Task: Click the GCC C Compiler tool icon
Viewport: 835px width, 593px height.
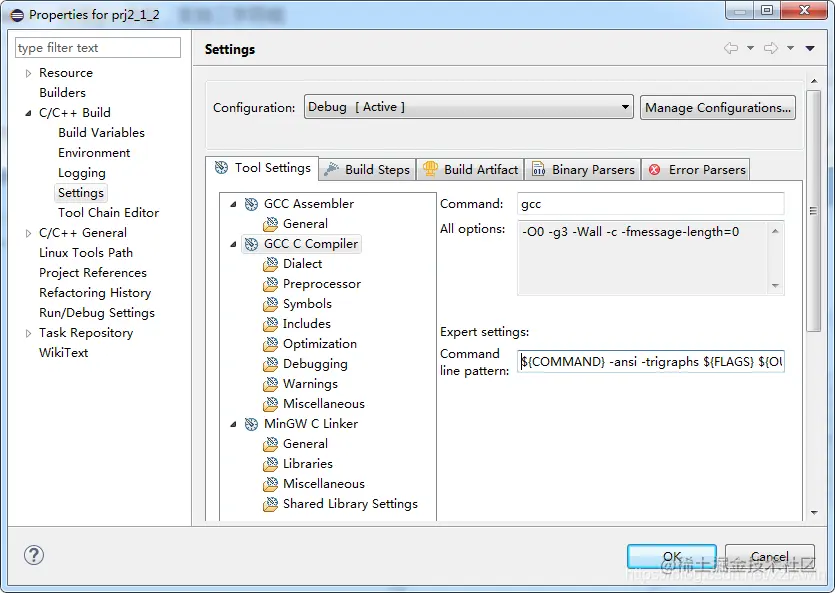Action: (251, 244)
